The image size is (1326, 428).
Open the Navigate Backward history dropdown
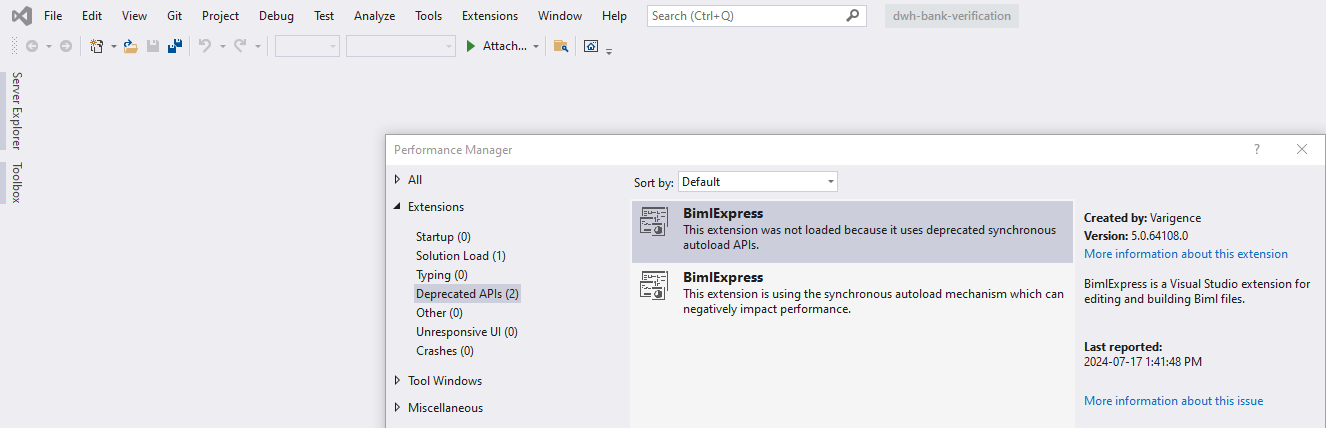point(48,46)
